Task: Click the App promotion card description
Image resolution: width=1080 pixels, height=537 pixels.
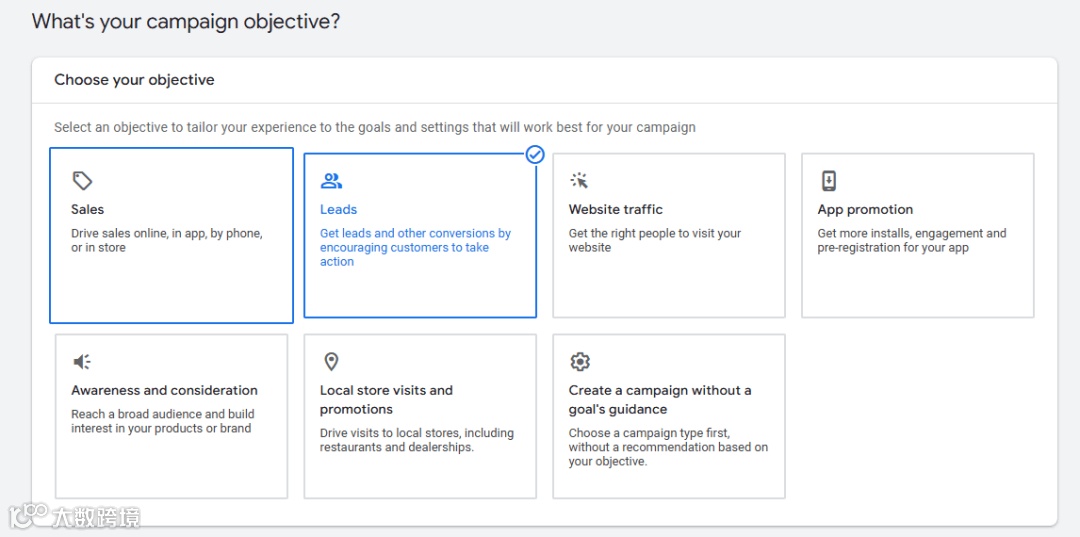Action: point(911,240)
